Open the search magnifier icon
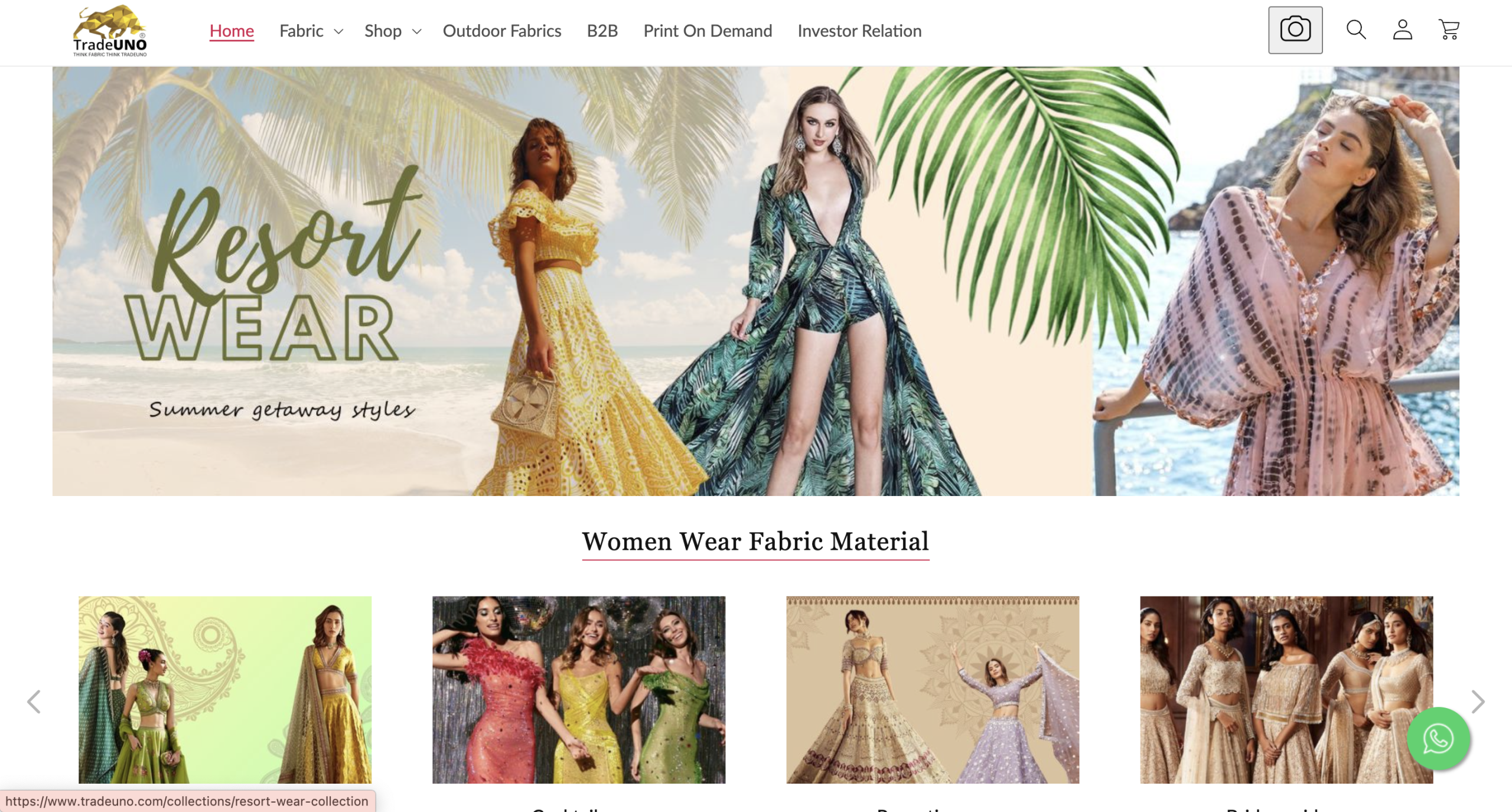 (x=1355, y=30)
